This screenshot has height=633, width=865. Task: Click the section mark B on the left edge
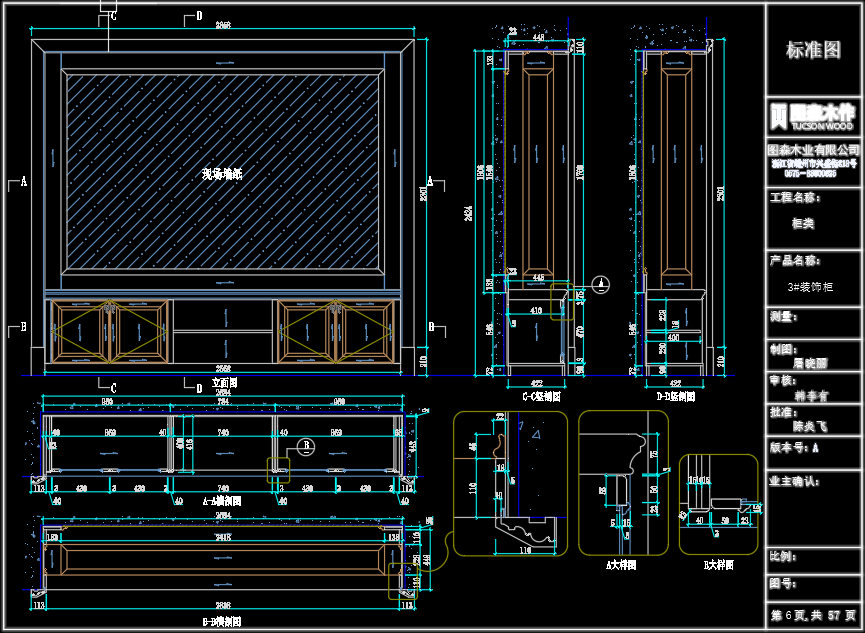pyautogui.click(x=21, y=327)
